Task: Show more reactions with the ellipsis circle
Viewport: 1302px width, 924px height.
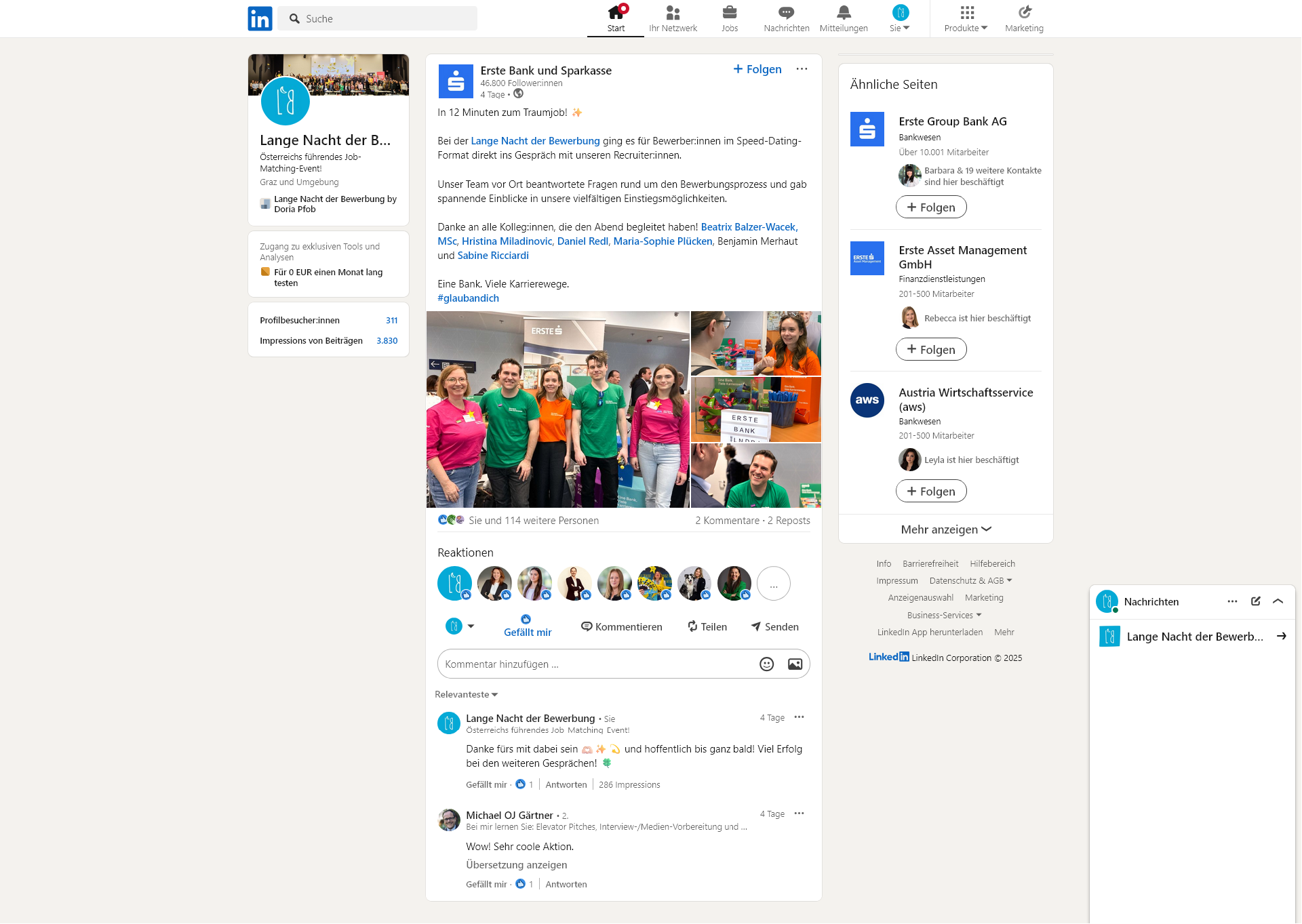Action: click(774, 584)
